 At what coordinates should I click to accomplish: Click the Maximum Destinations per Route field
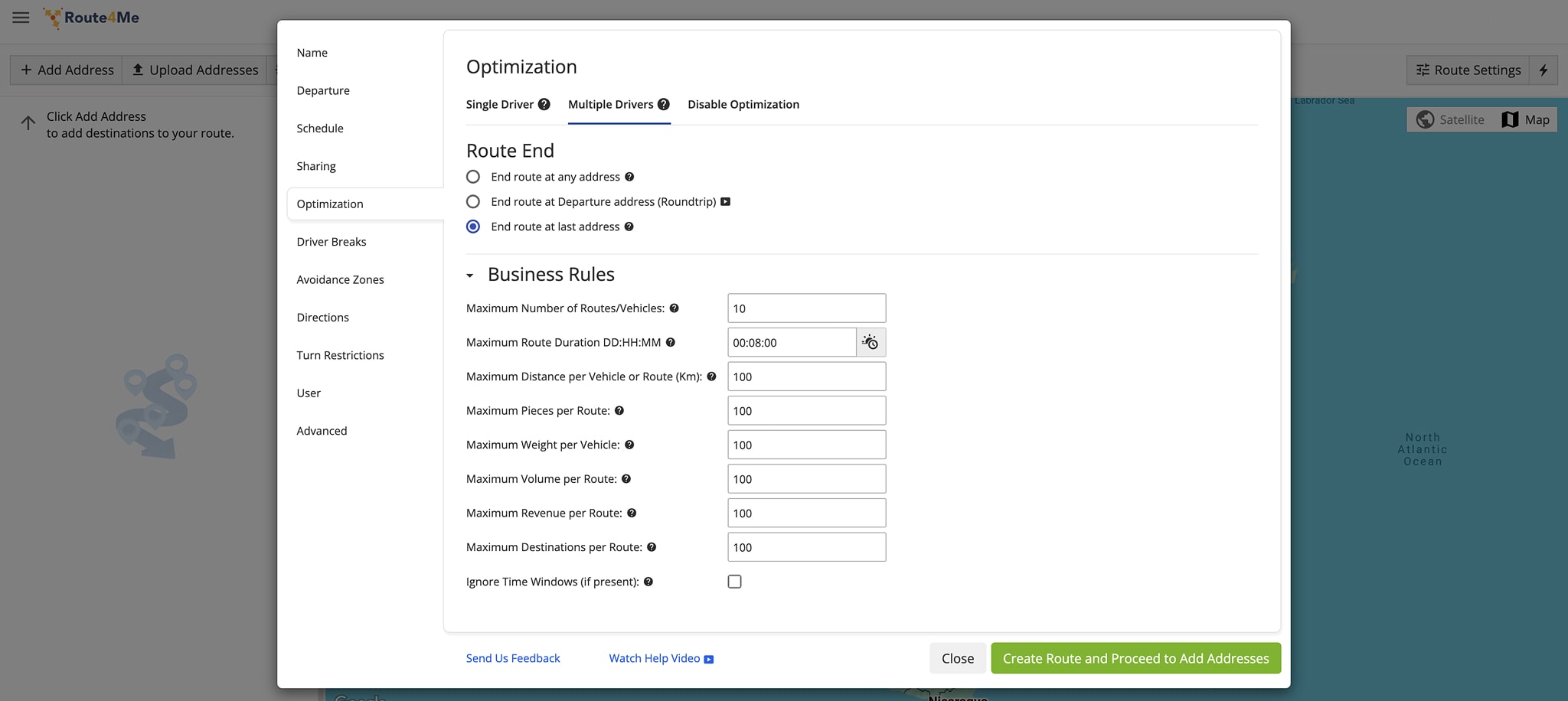pyautogui.click(x=807, y=547)
